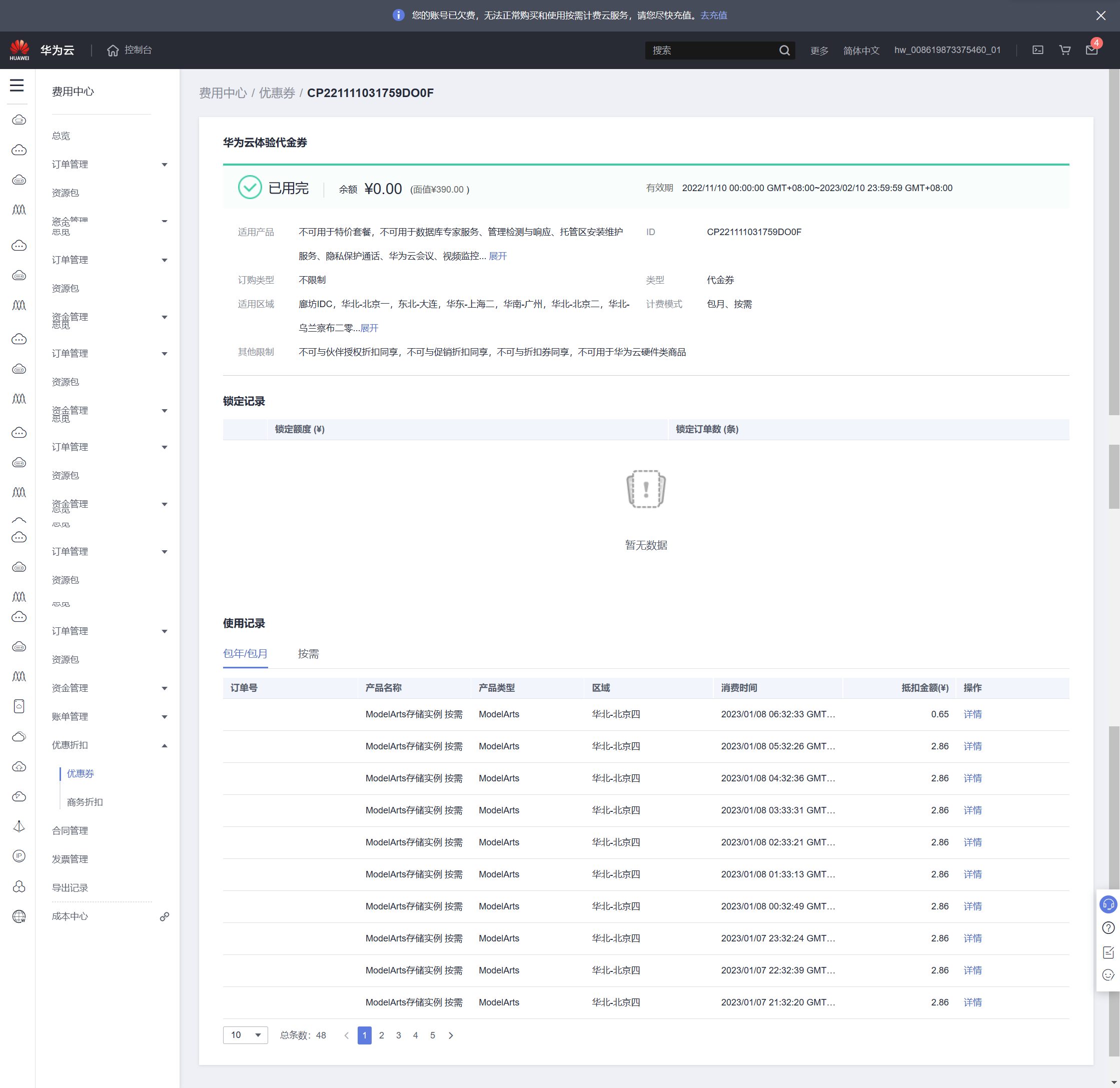Open cost center external link icon
Screen dimensions: 1120x1088
coord(164,916)
